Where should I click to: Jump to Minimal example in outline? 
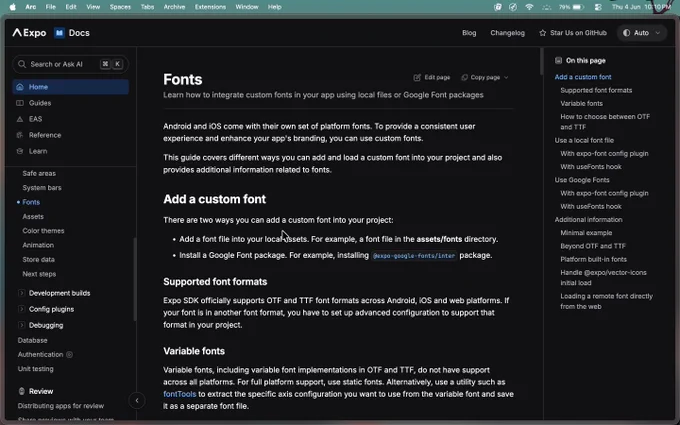pyautogui.click(x=586, y=233)
